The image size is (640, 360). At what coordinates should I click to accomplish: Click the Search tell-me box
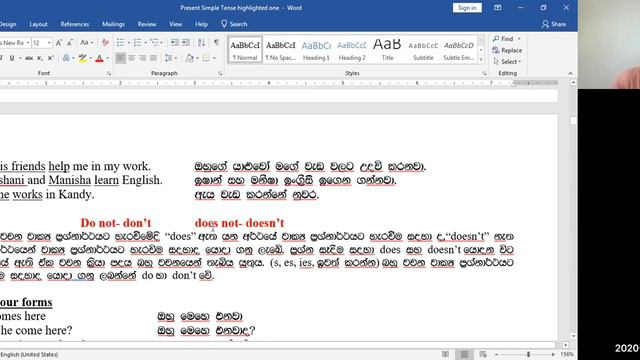pyautogui.click(x=234, y=24)
